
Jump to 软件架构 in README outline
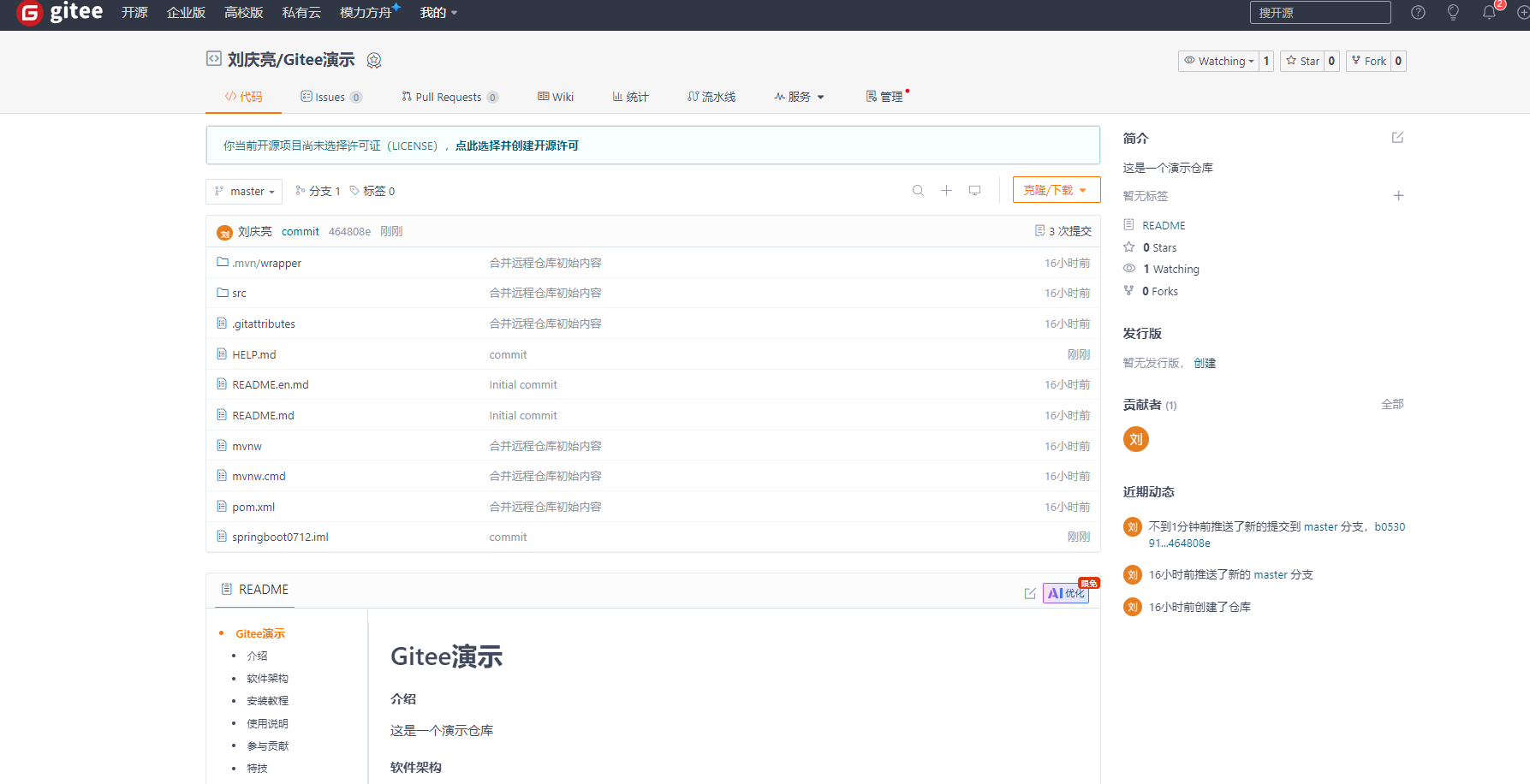[x=267, y=678]
